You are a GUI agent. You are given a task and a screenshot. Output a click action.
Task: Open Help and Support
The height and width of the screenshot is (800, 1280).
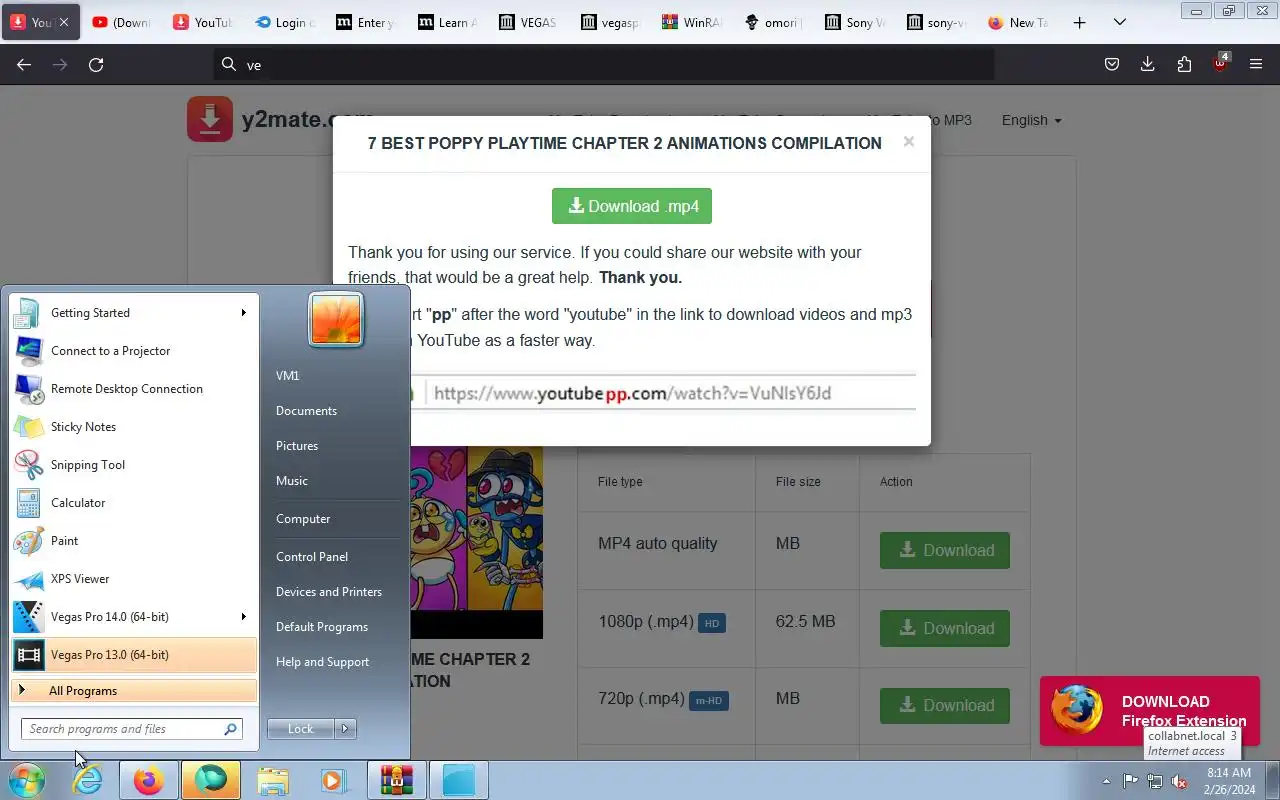point(322,662)
